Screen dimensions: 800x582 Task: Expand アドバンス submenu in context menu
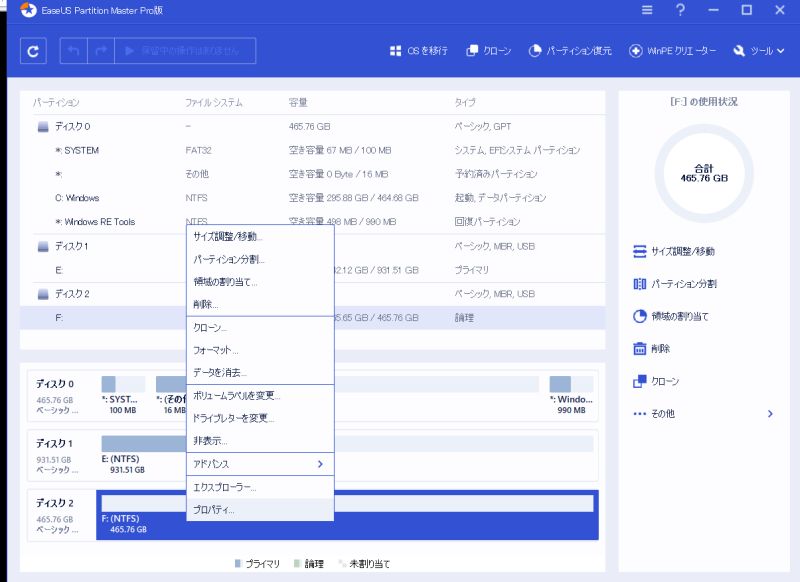tap(259, 464)
